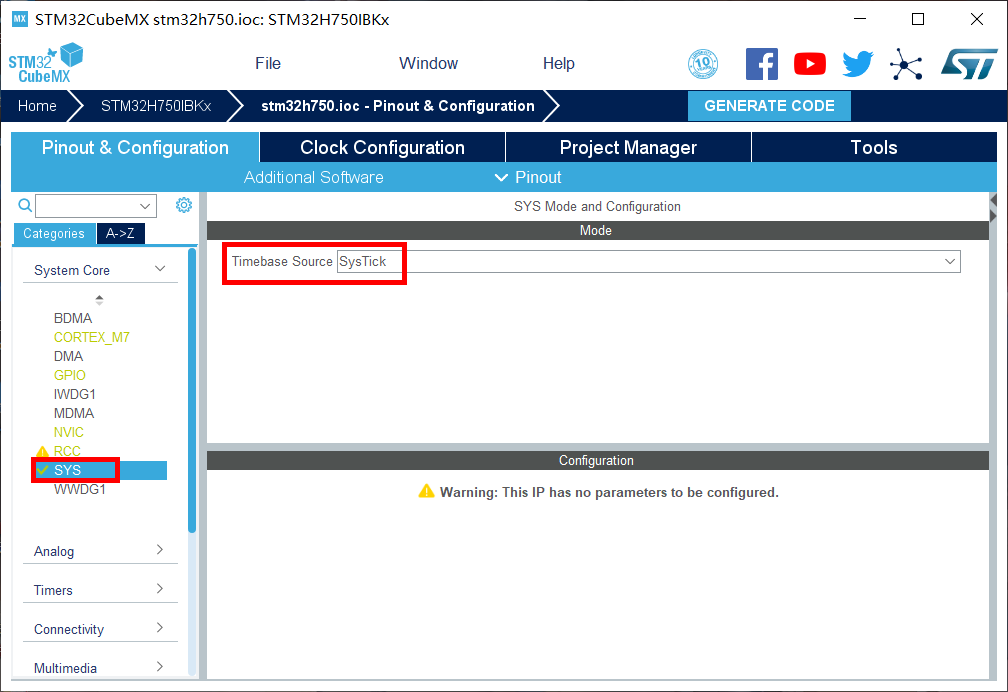
Task: Go to Home breadcrumb
Action: click(37, 106)
